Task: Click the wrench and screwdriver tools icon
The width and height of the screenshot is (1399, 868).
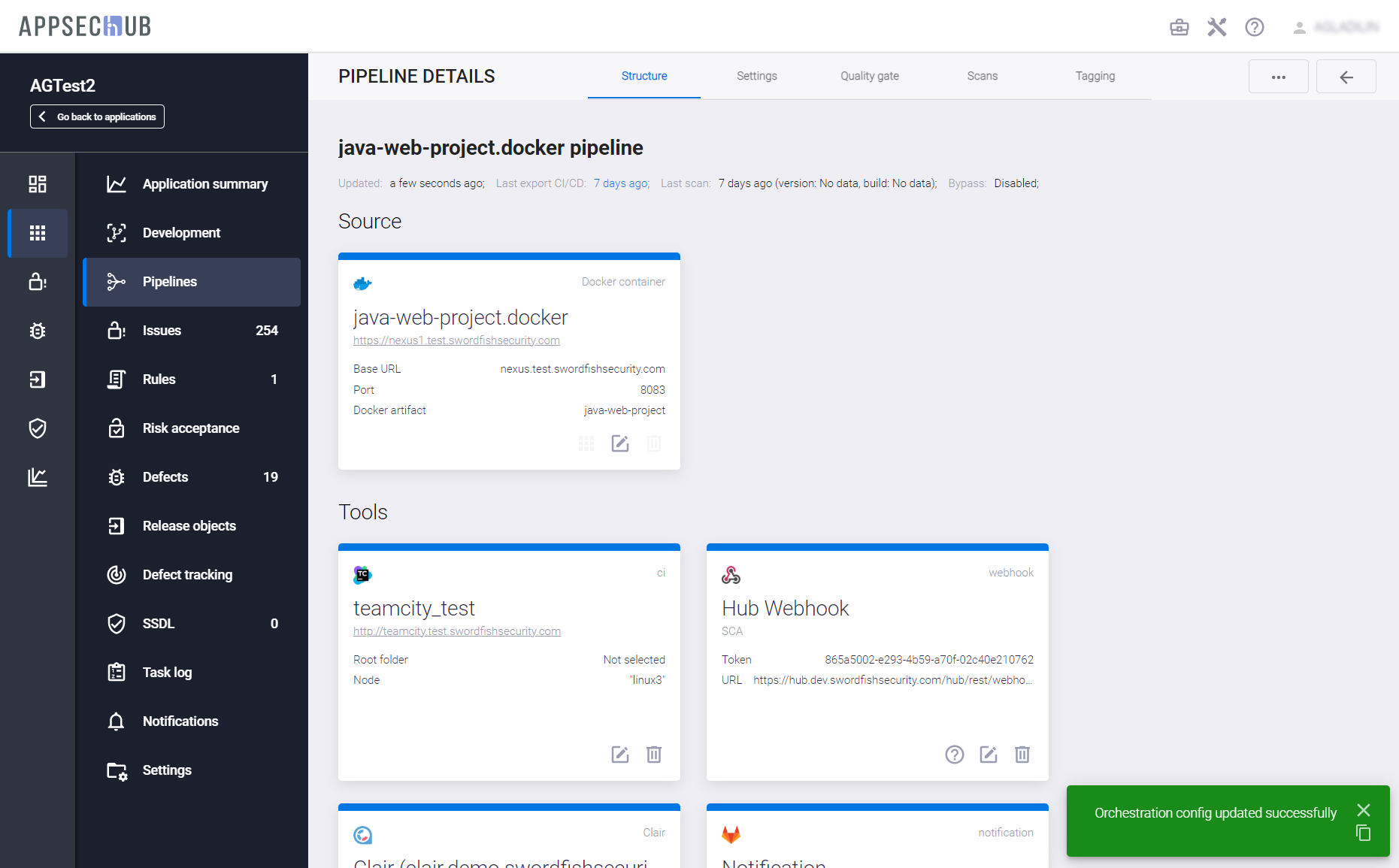Action: [x=1216, y=27]
